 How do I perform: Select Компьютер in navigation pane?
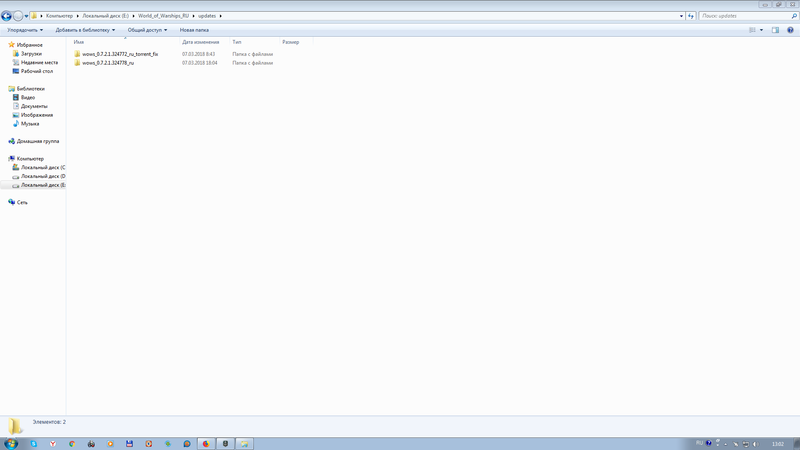[x=30, y=159]
